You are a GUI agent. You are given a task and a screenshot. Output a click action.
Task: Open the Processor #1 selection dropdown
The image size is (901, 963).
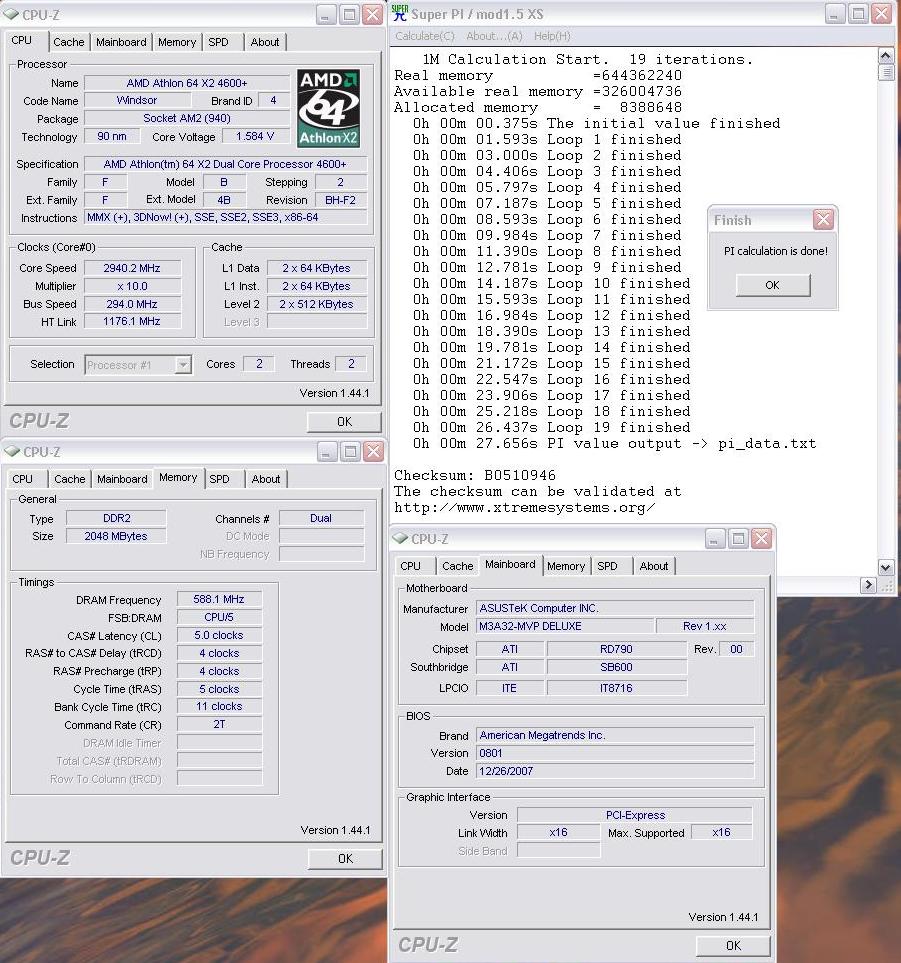tap(182, 365)
